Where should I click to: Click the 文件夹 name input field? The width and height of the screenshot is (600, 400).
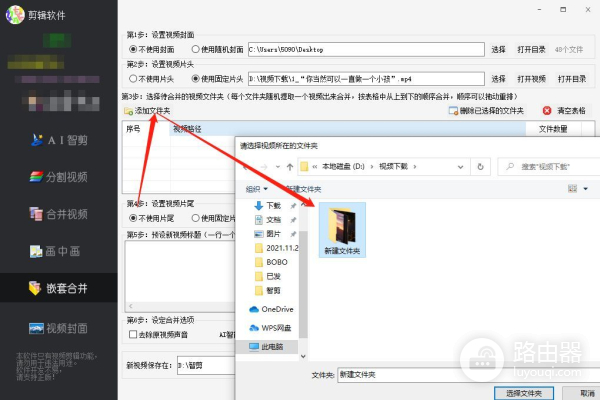(468, 375)
